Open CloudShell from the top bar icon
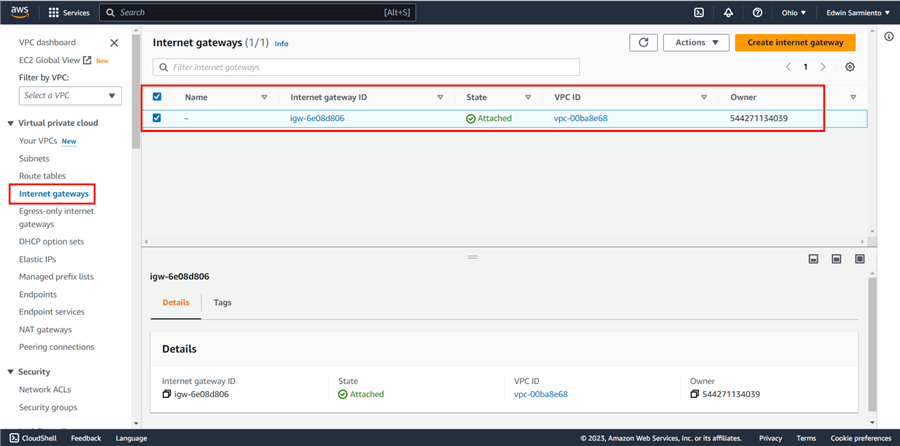Viewport: 900px width, 446px height. pyautogui.click(x=699, y=13)
